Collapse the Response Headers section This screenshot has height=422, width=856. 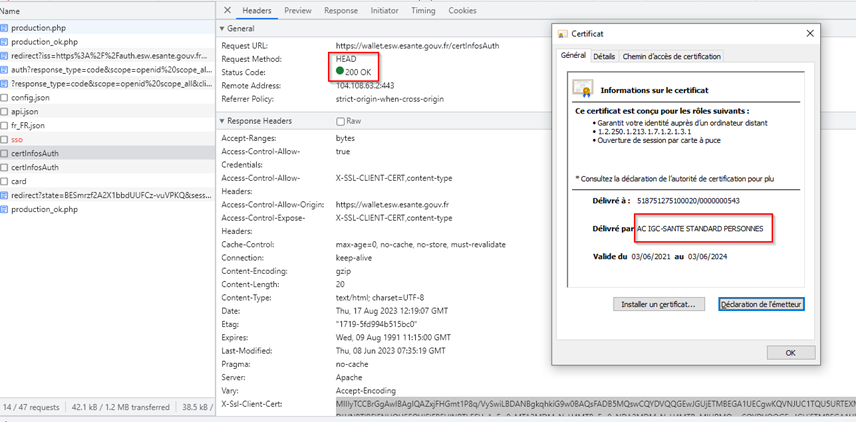point(222,121)
